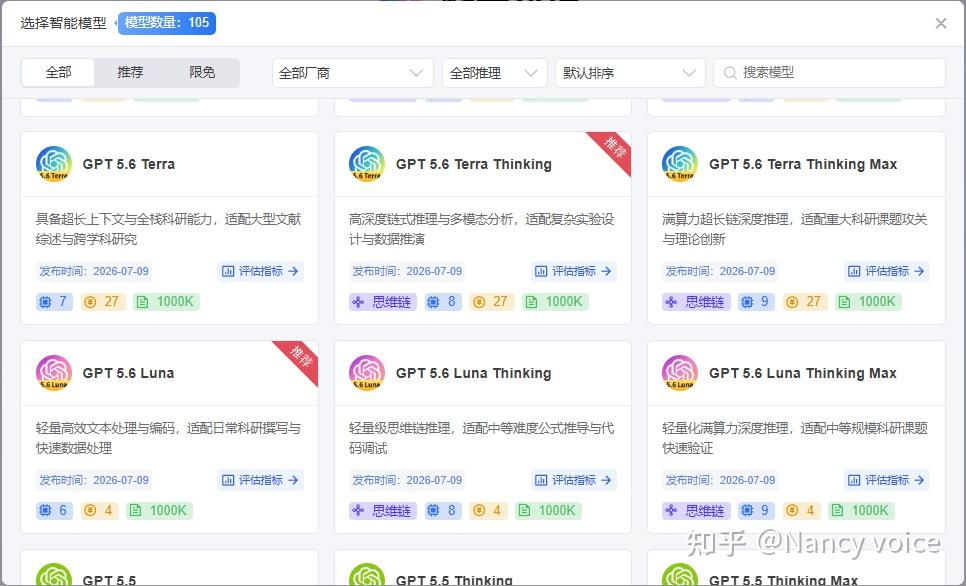Click coin tag 4 on GPT 5.6 Luna Thinking

coord(489,511)
